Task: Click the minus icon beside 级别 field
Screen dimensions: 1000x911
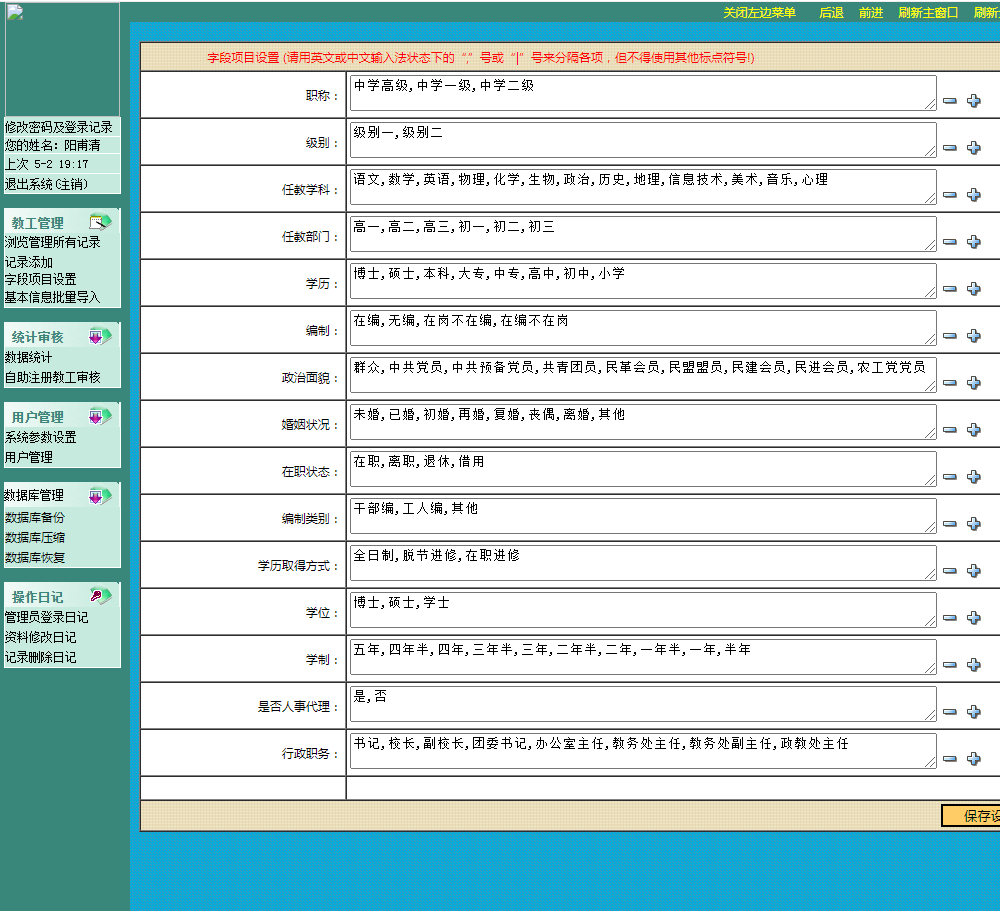Action: point(950,148)
